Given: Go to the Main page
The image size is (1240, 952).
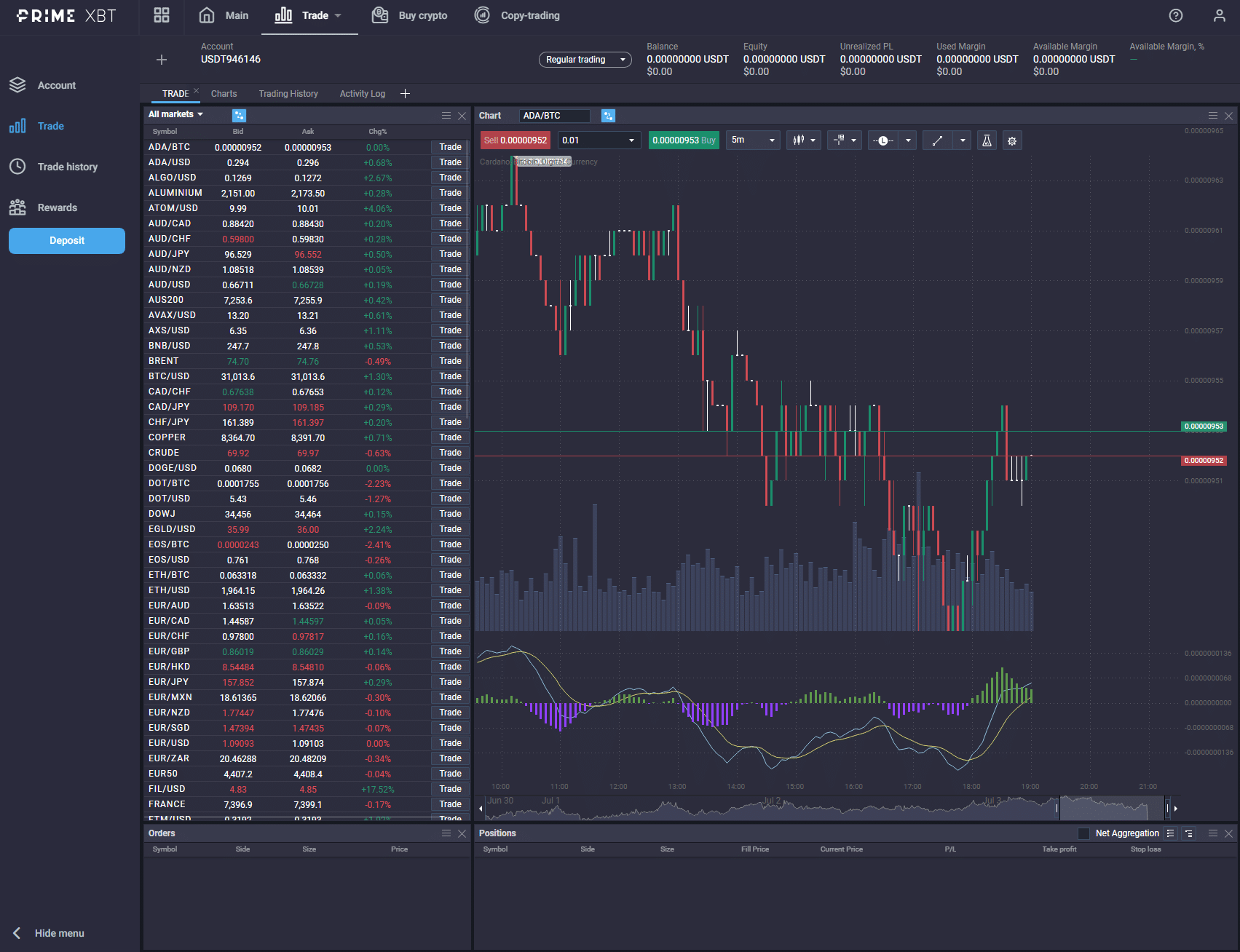Looking at the screenshot, I should pos(224,15).
